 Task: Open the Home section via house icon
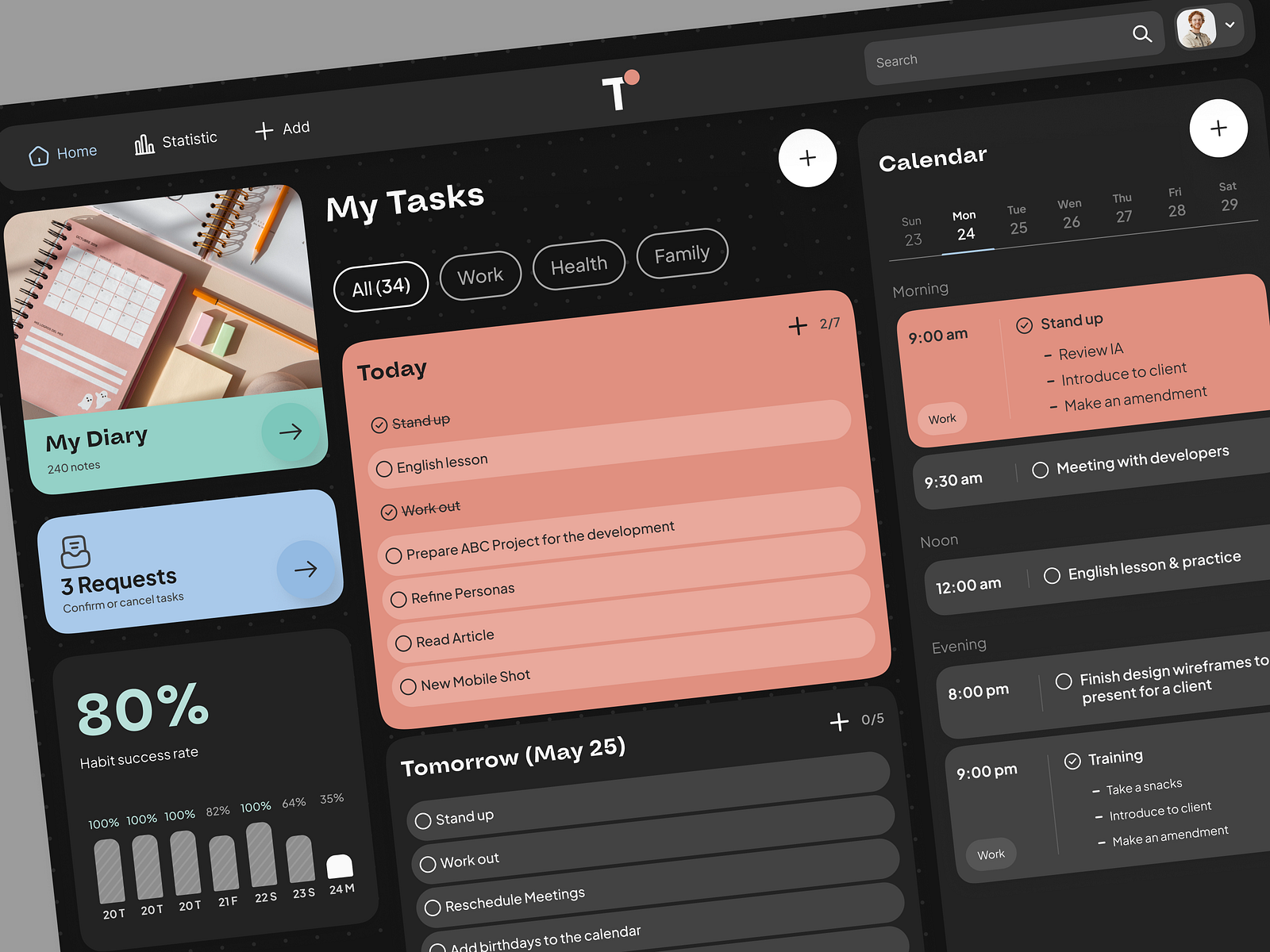point(38,155)
